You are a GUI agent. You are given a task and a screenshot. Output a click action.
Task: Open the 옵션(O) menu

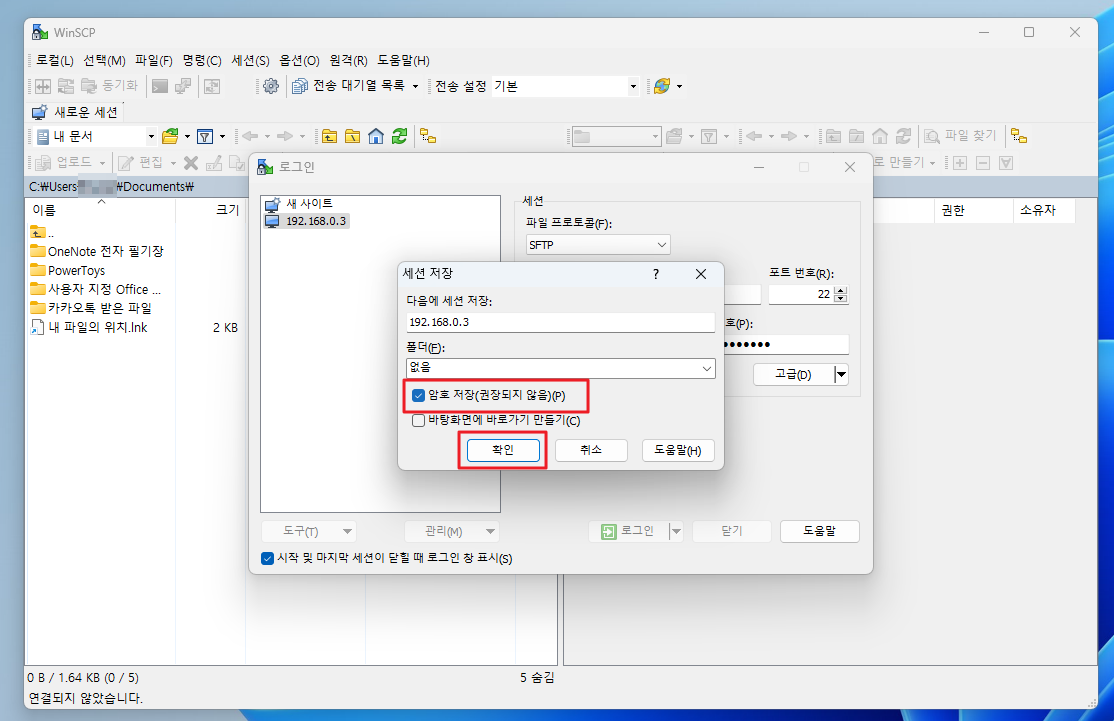click(299, 60)
